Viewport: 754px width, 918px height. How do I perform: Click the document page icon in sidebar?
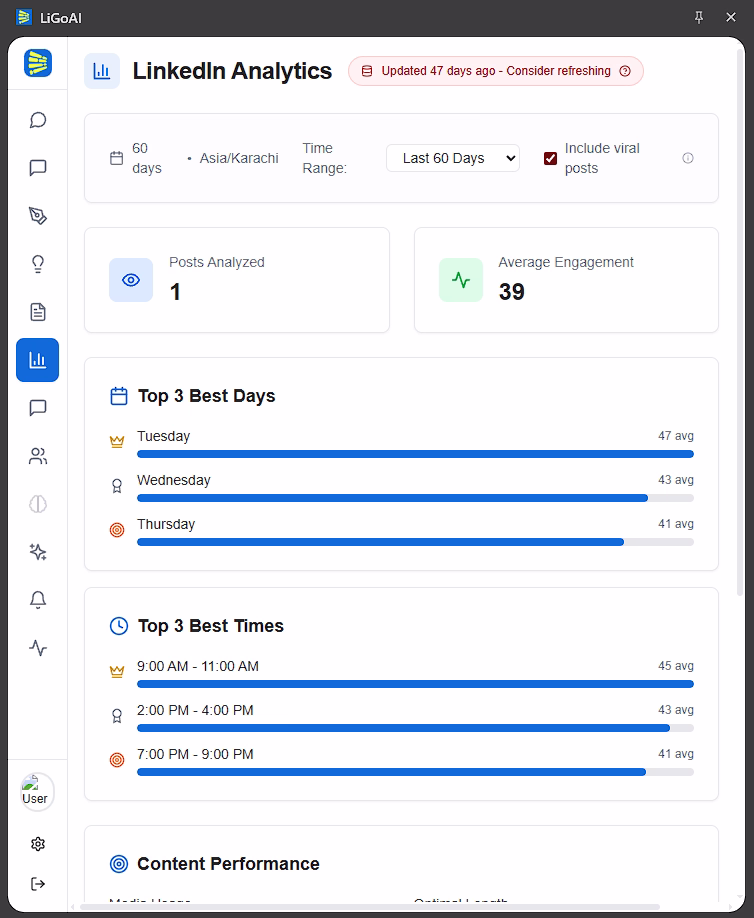coord(38,312)
